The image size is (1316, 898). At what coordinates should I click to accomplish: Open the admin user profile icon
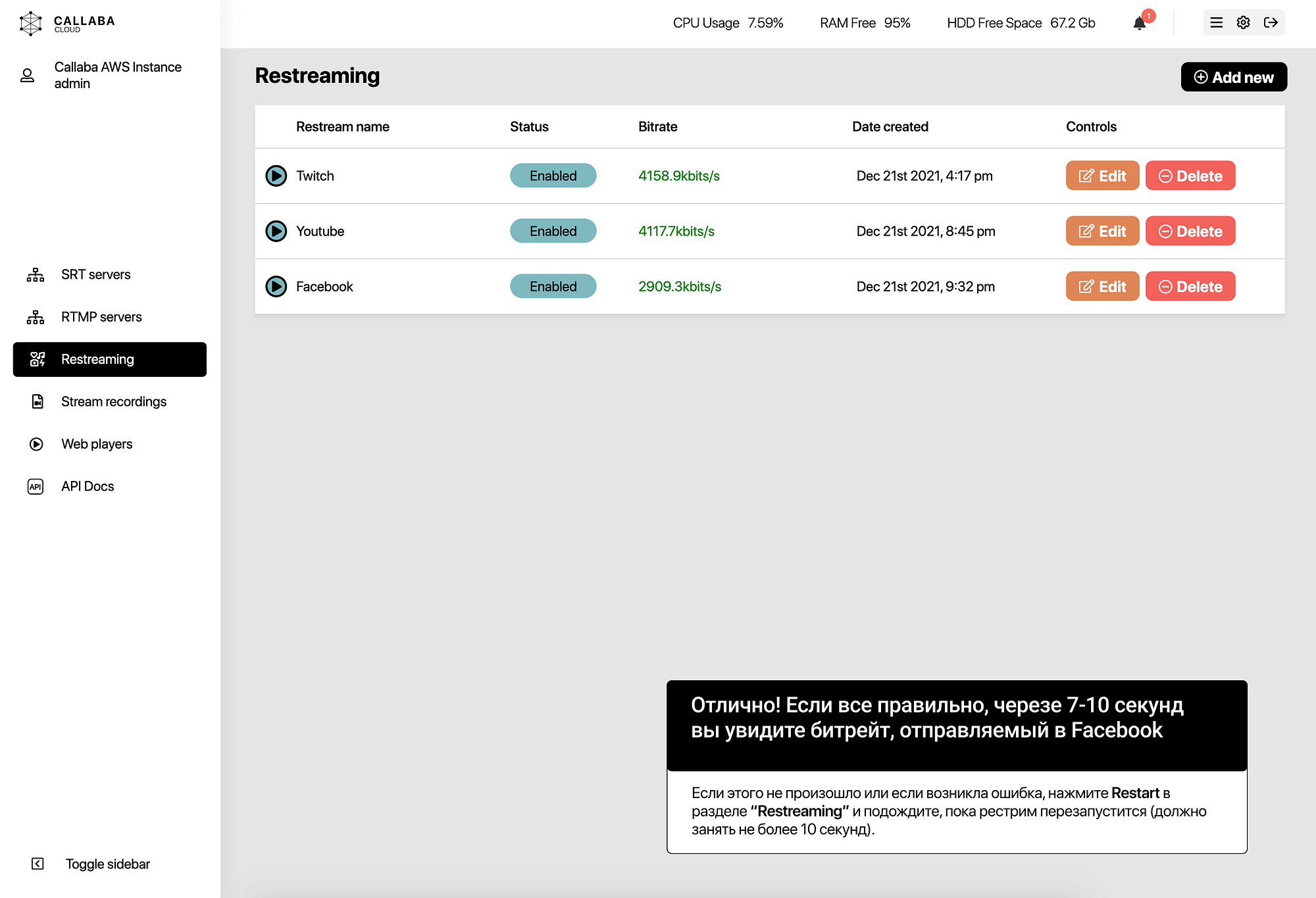pos(27,76)
